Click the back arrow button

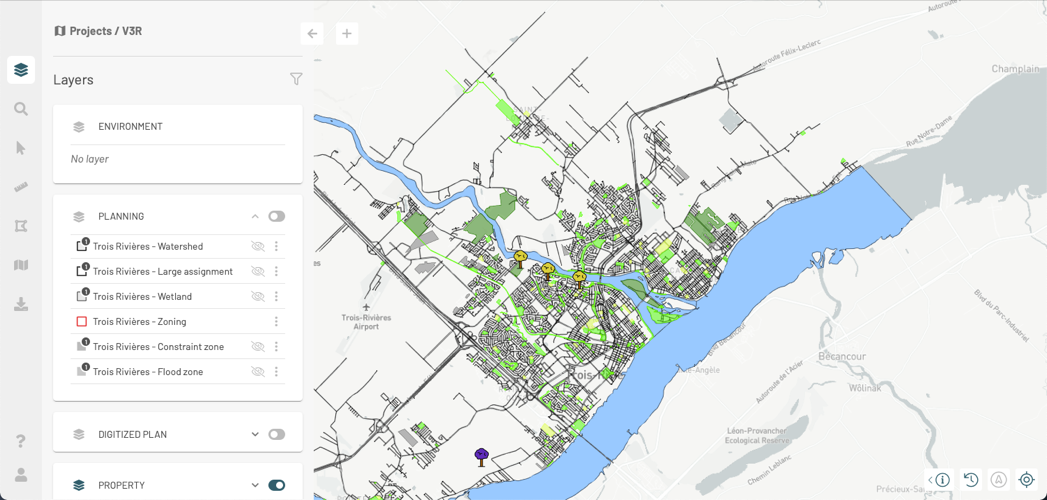coord(312,33)
